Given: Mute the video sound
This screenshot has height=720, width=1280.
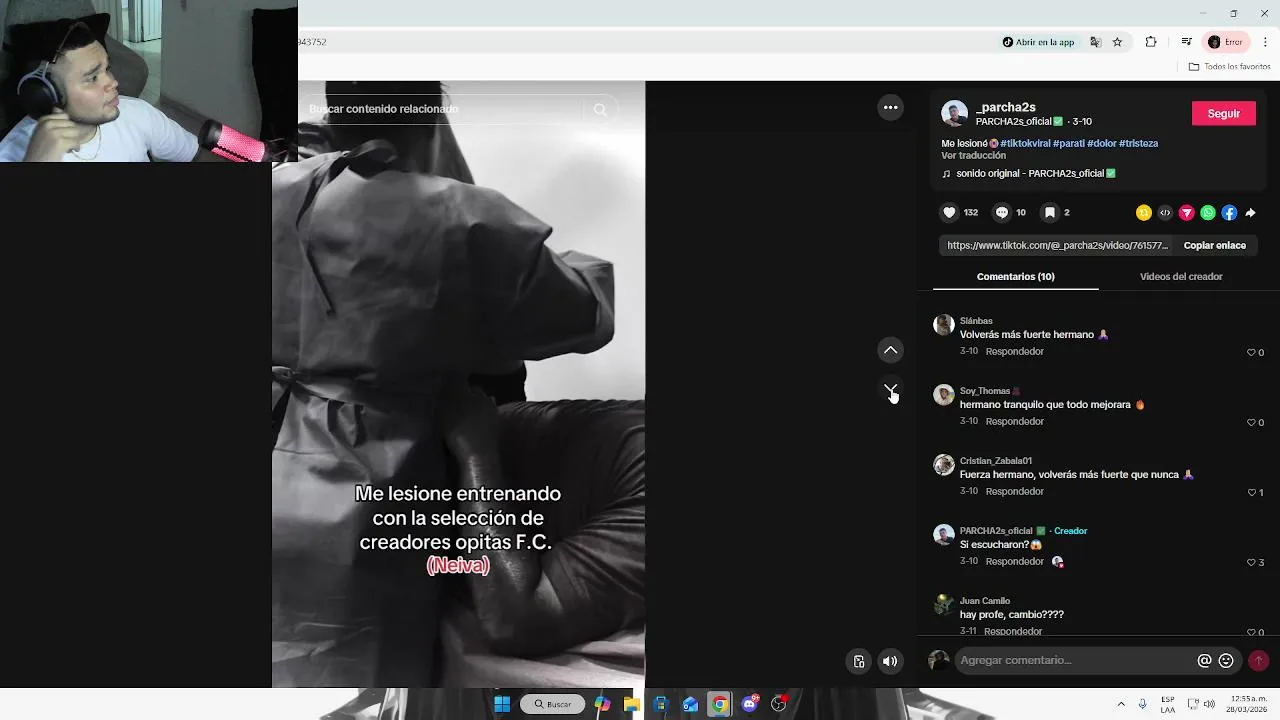Looking at the screenshot, I should click(890, 661).
